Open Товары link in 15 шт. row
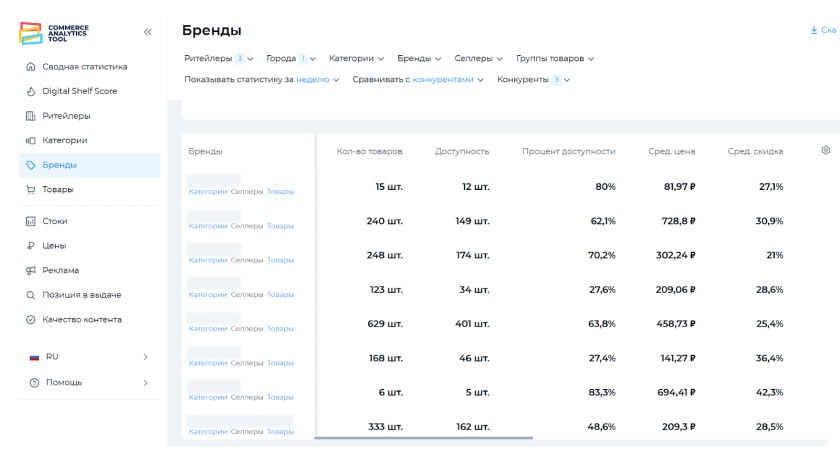 pyautogui.click(x=280, y=191)
